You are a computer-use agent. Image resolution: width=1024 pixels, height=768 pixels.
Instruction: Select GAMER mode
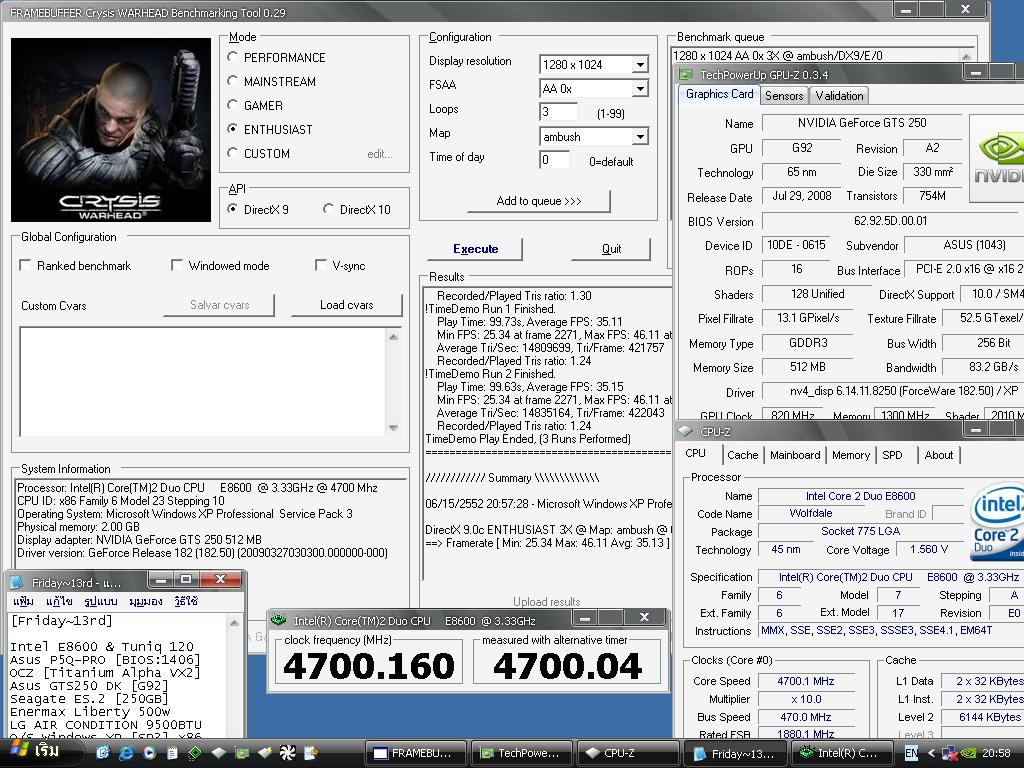232,104
